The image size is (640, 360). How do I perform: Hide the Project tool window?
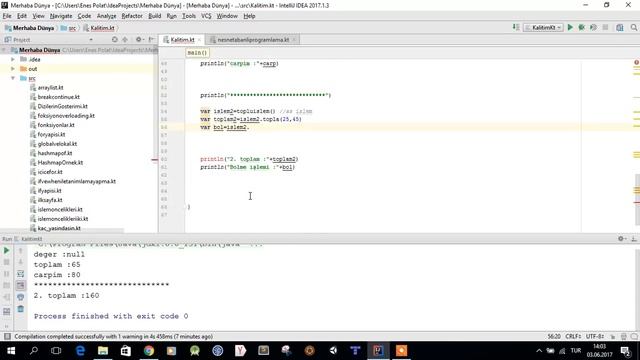tap(151, 40)
